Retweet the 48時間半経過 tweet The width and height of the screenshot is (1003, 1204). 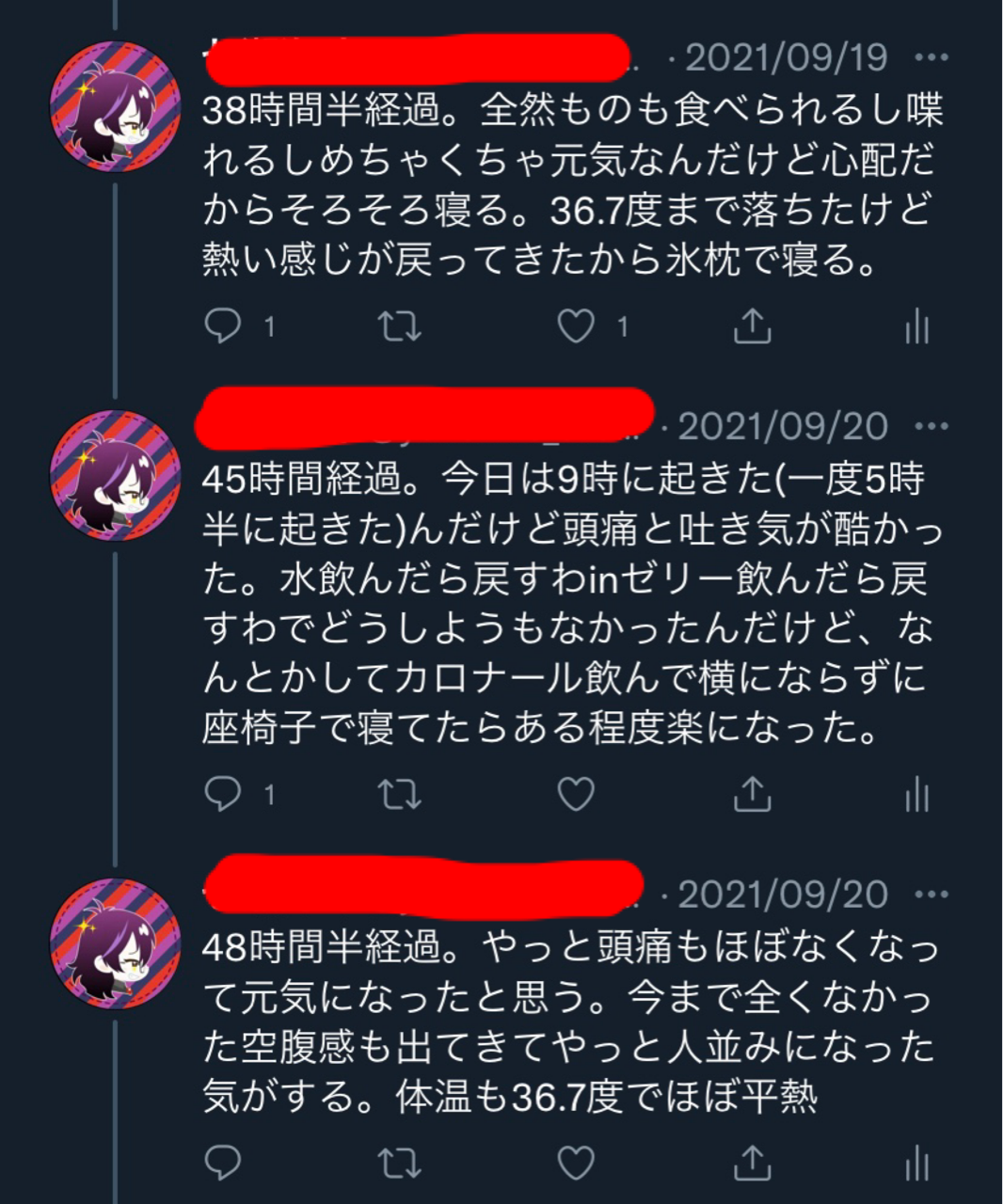tap(399, 1164)
